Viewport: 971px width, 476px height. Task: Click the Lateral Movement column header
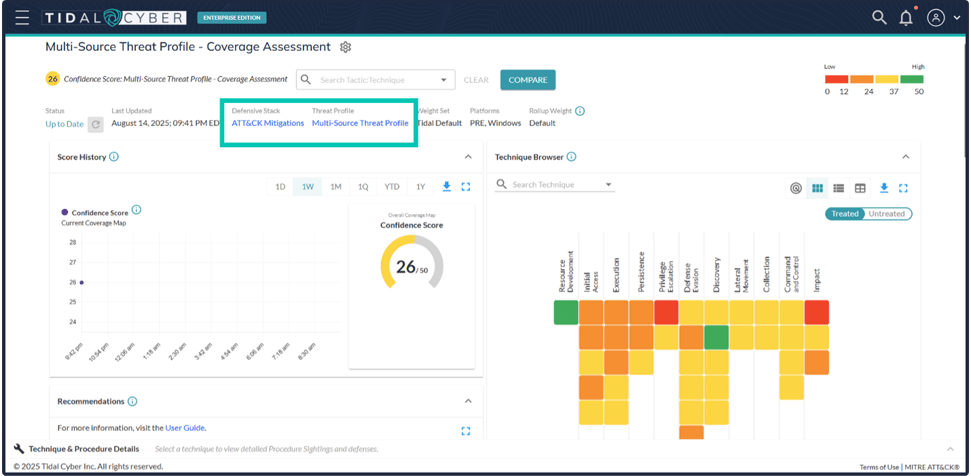tap(742, 275)
